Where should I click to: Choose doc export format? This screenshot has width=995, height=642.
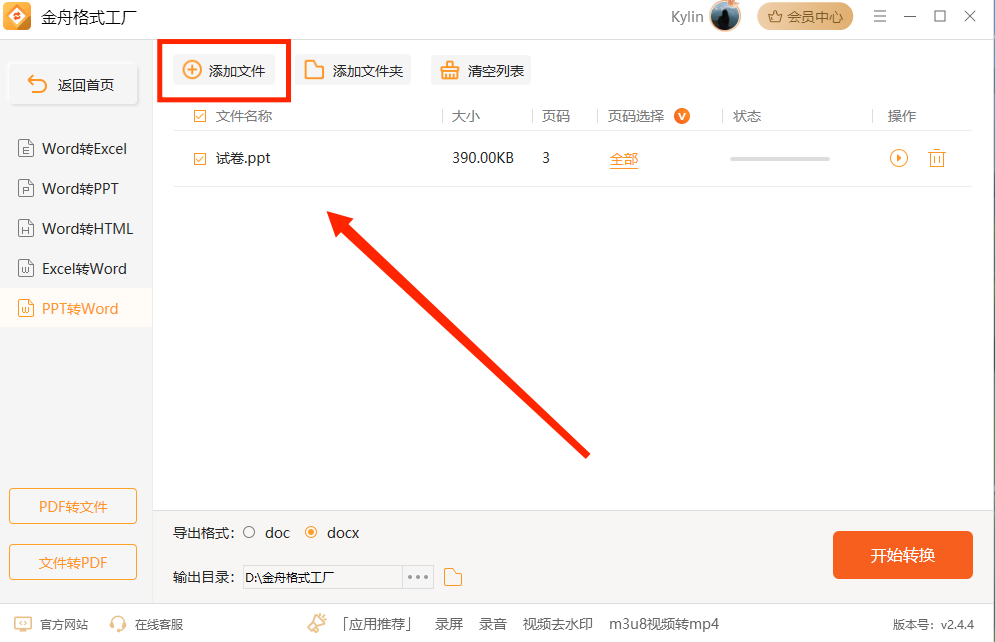[249, 532]
